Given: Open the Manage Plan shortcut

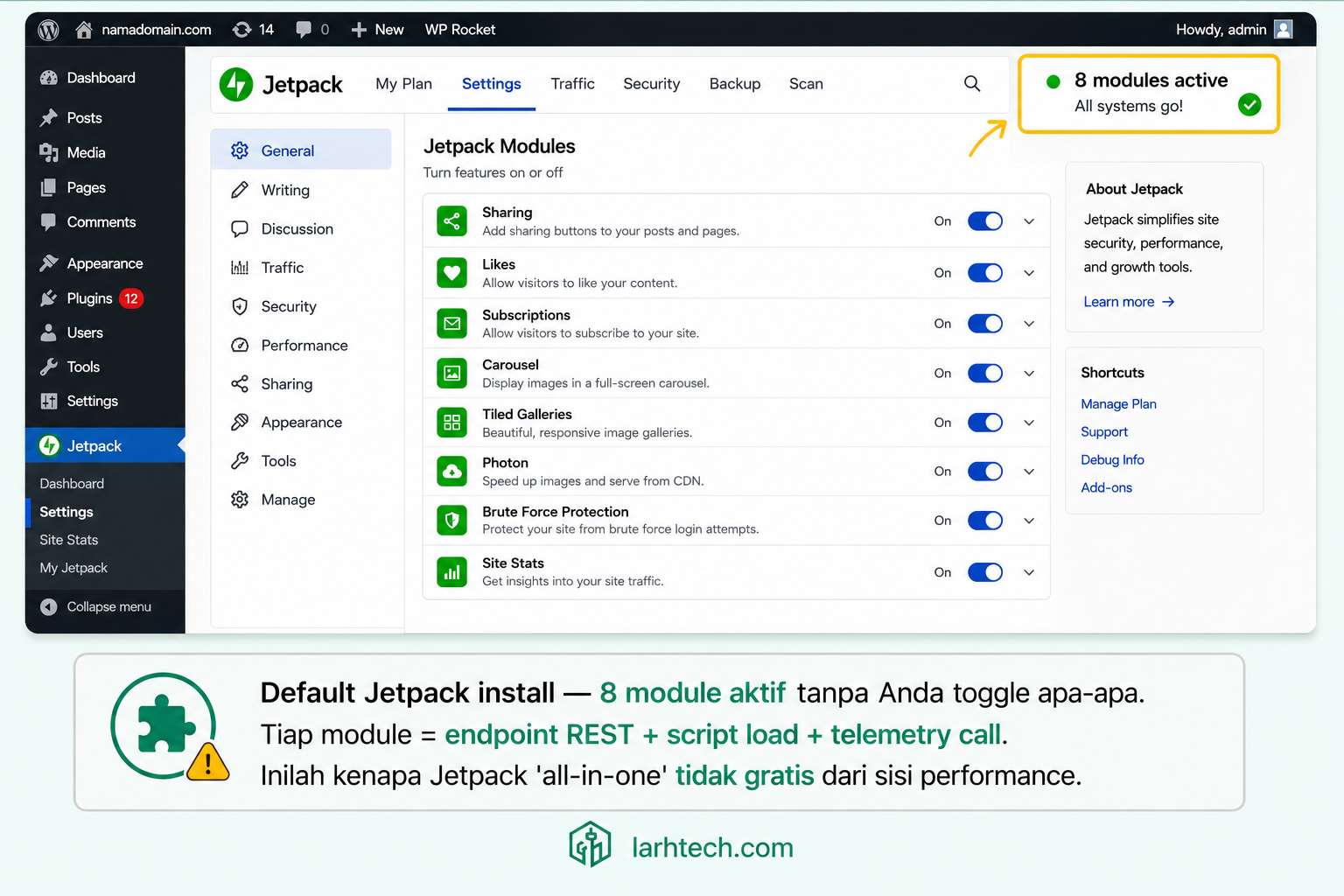Looking at the screenshot, I should [x=1118, y=404].
